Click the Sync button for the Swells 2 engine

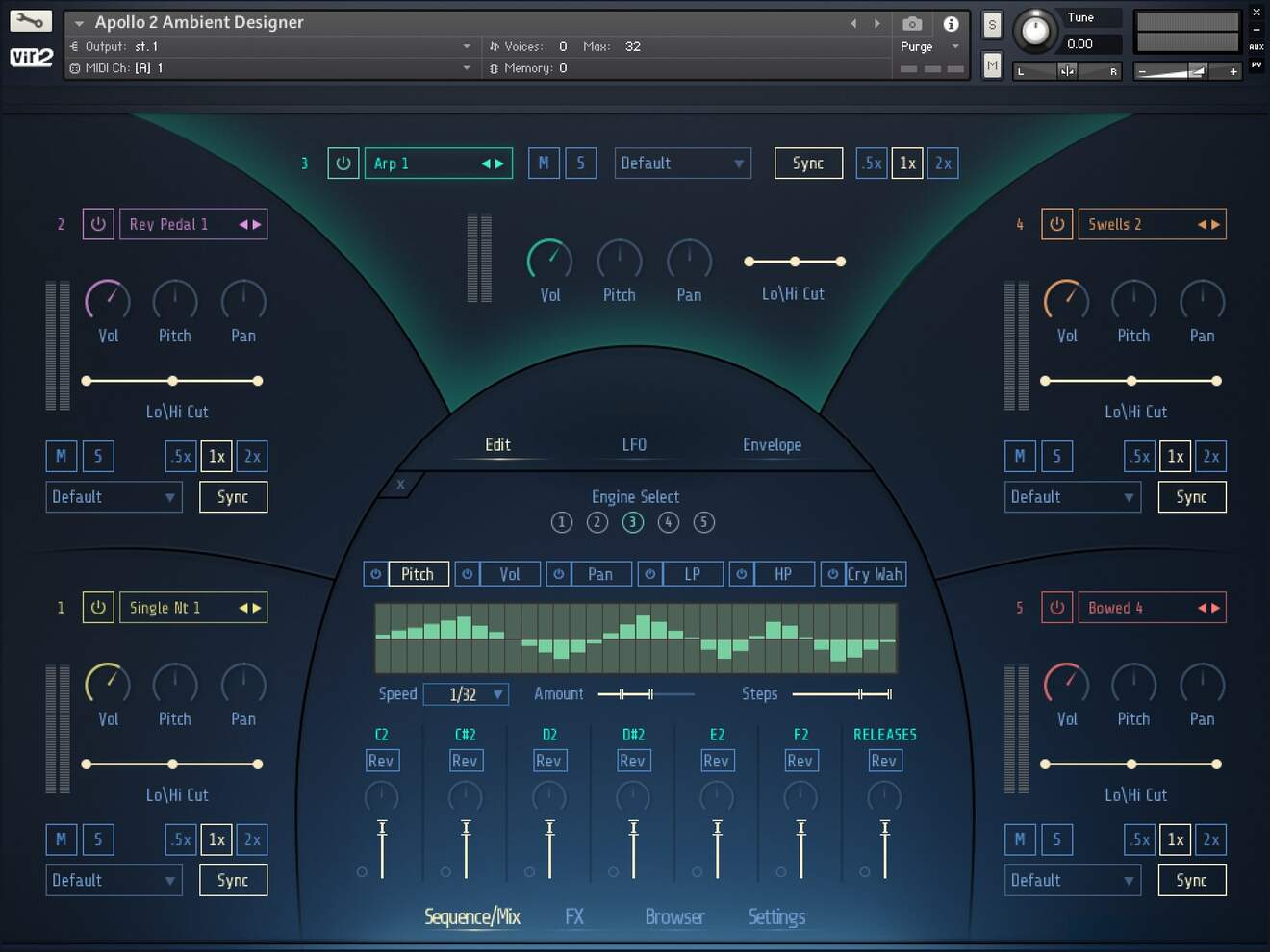click(x=1191, y=497)
